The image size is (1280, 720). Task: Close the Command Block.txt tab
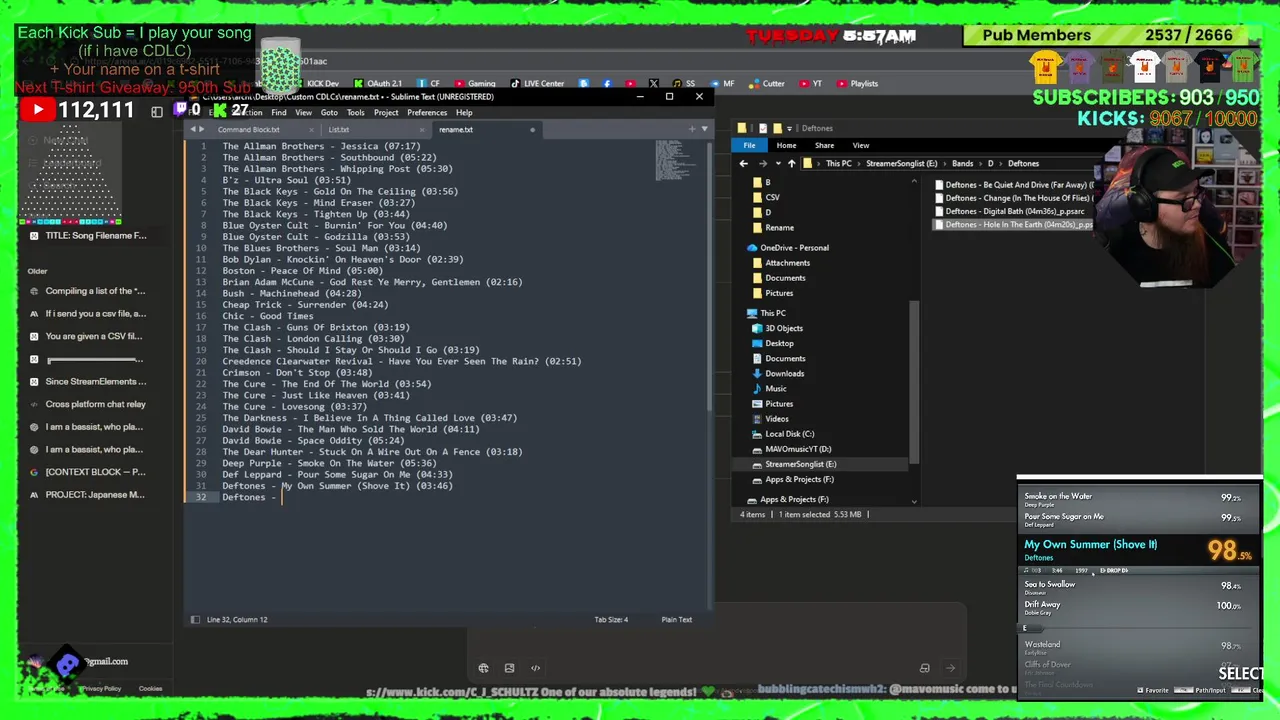click(x=311, y=130)
